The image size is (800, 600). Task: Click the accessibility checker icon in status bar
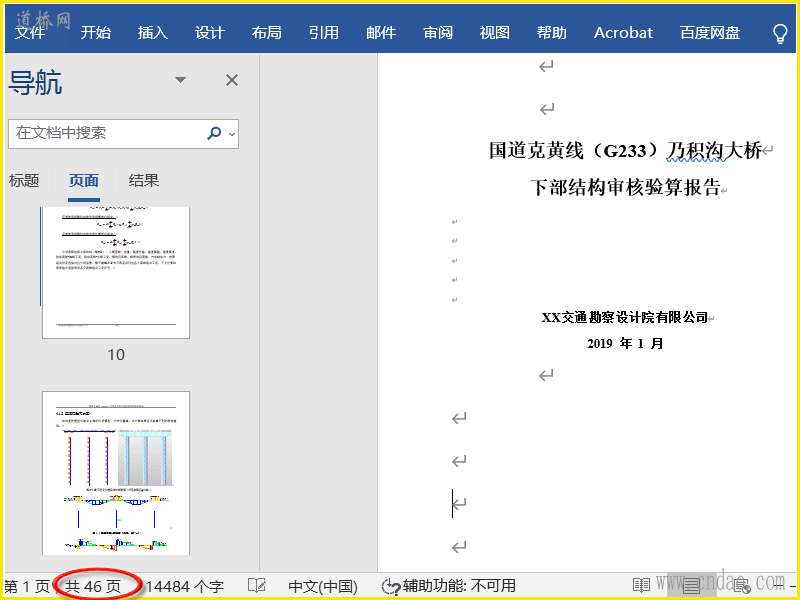pos(390,586)
